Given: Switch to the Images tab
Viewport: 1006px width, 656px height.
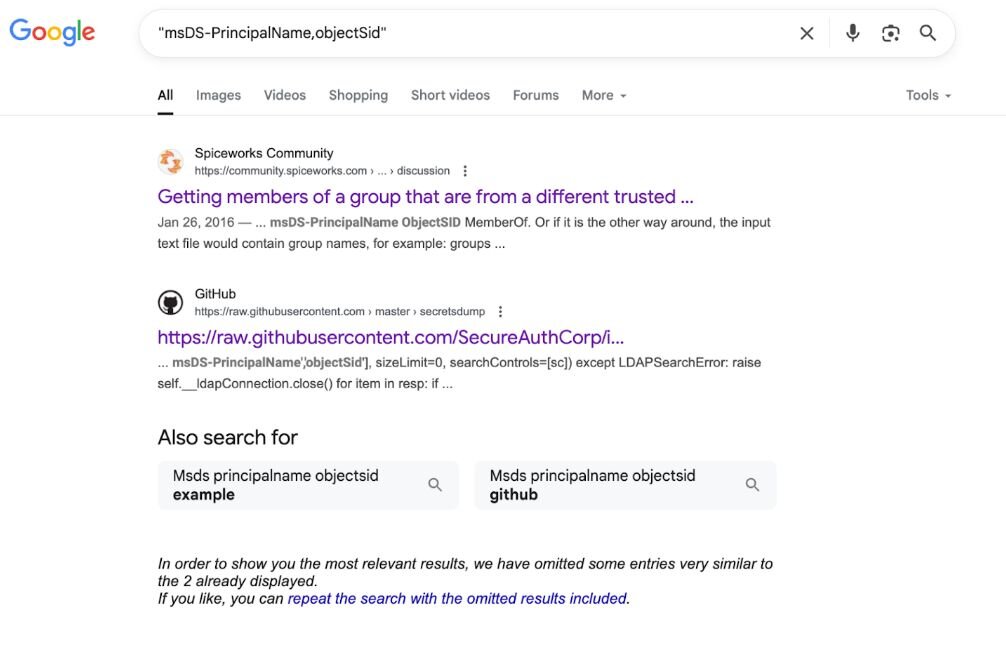Looking at the screenshot, I should [218, 95].
